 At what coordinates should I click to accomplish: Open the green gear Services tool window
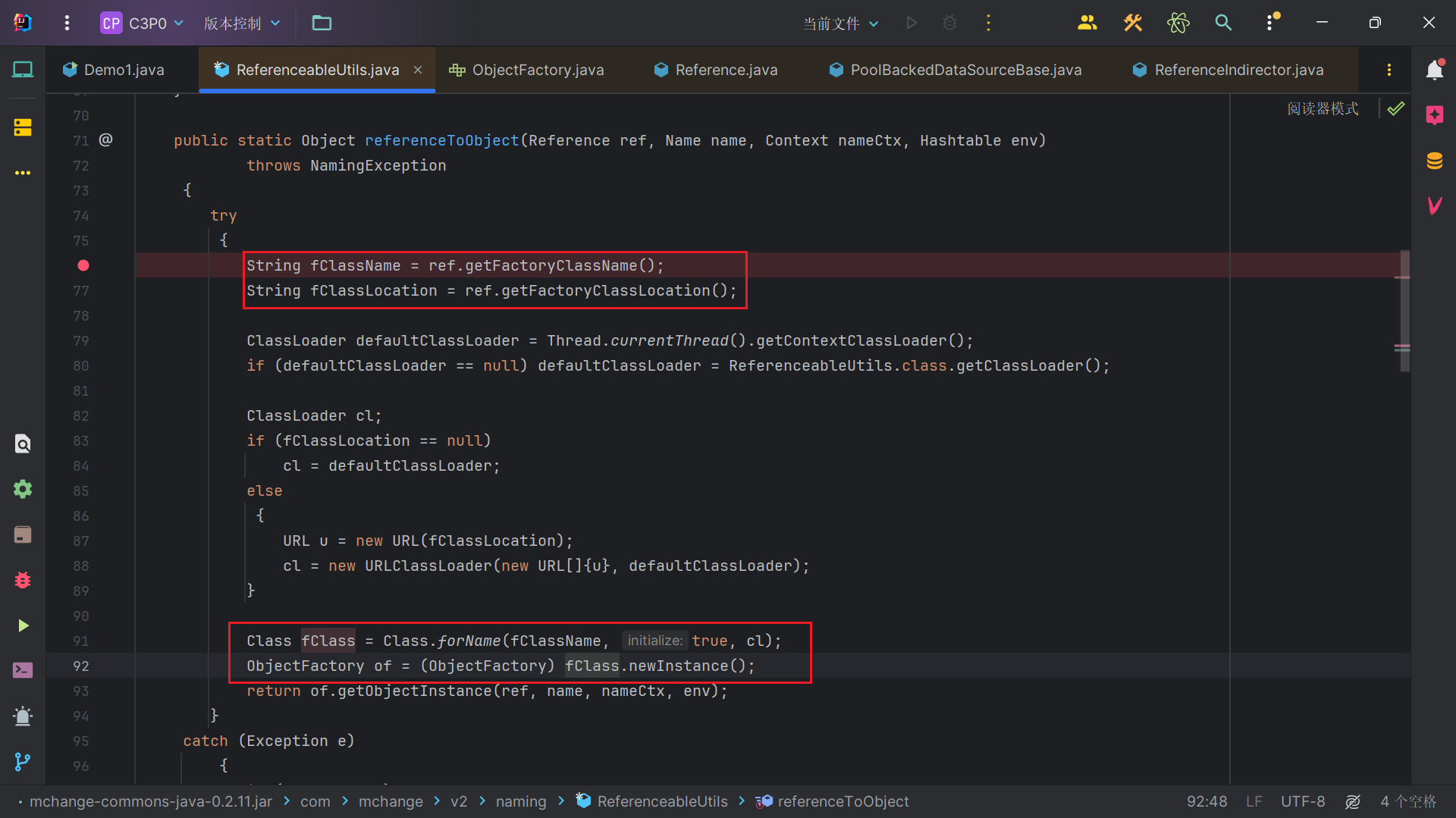pos(23,489)
